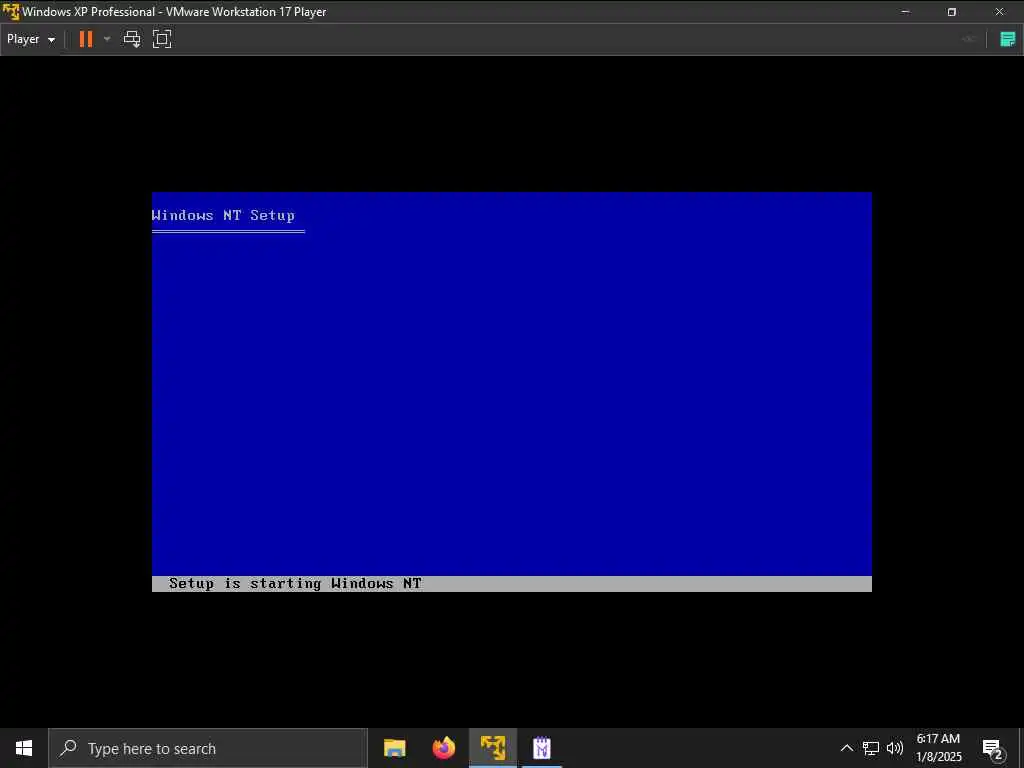
Task: Expand the power options arrow beside pause
Action: (x=107, y=39)
